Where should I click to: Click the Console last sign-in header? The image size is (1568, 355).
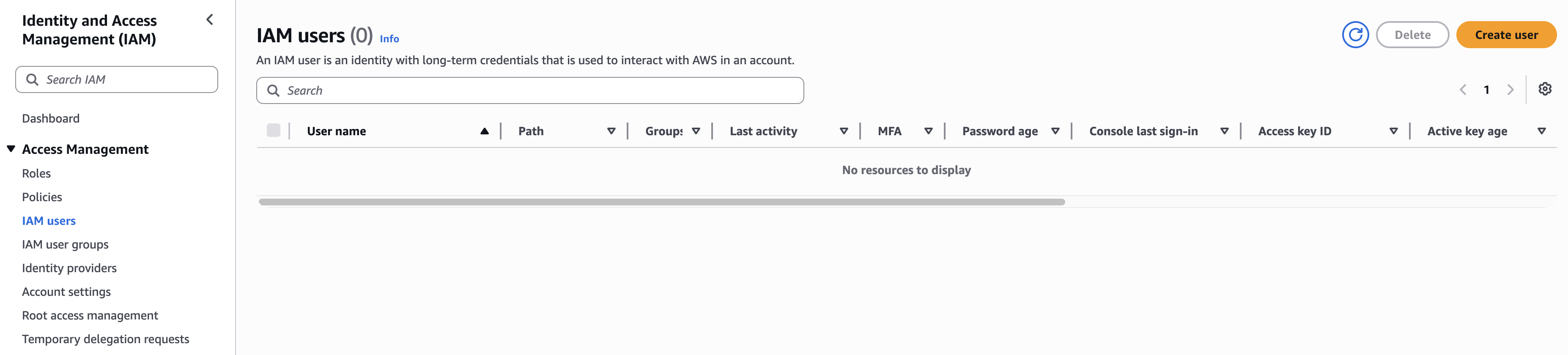tap(1143, 131)
